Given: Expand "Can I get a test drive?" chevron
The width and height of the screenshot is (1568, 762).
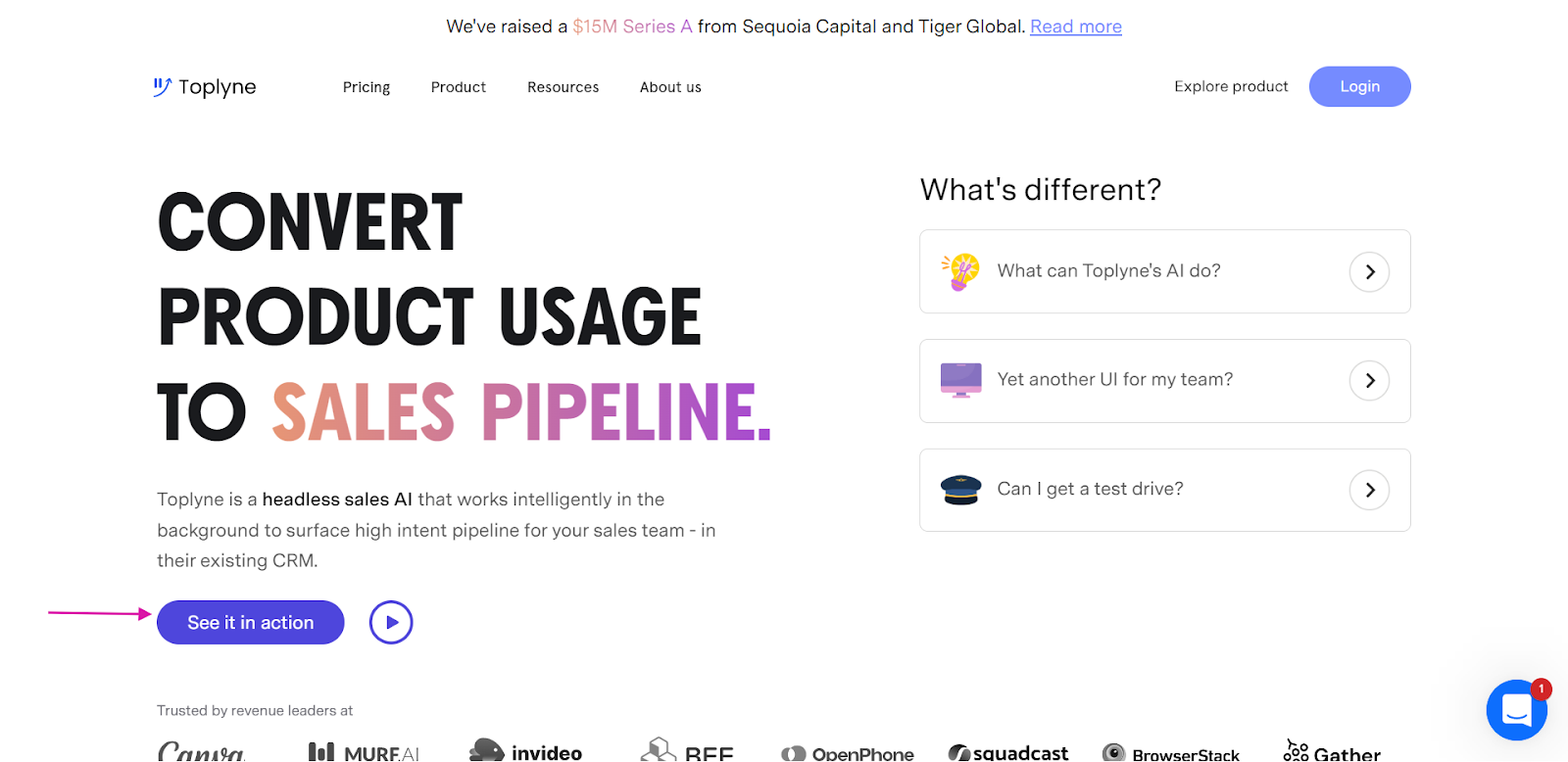Looking at the screenshot, I should coord(1369,490).
